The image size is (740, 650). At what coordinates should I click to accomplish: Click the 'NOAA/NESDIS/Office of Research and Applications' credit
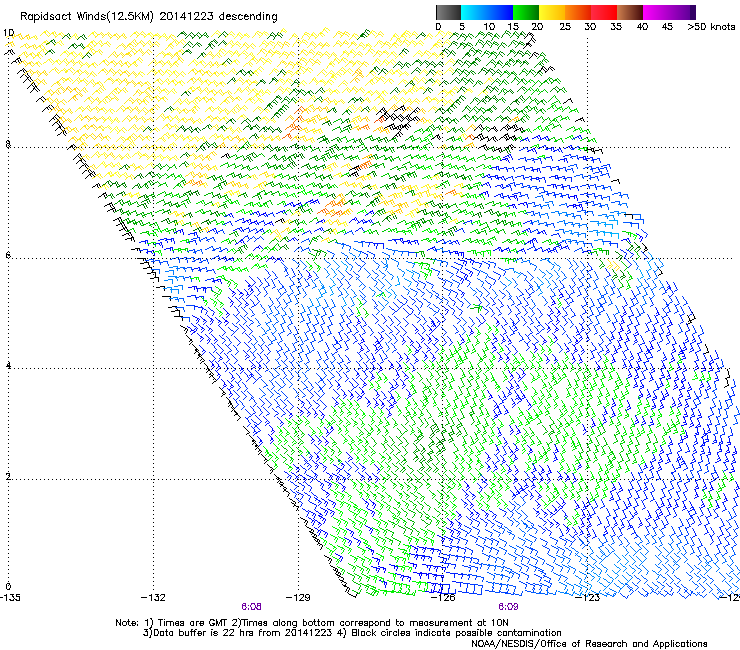[589, 644]
